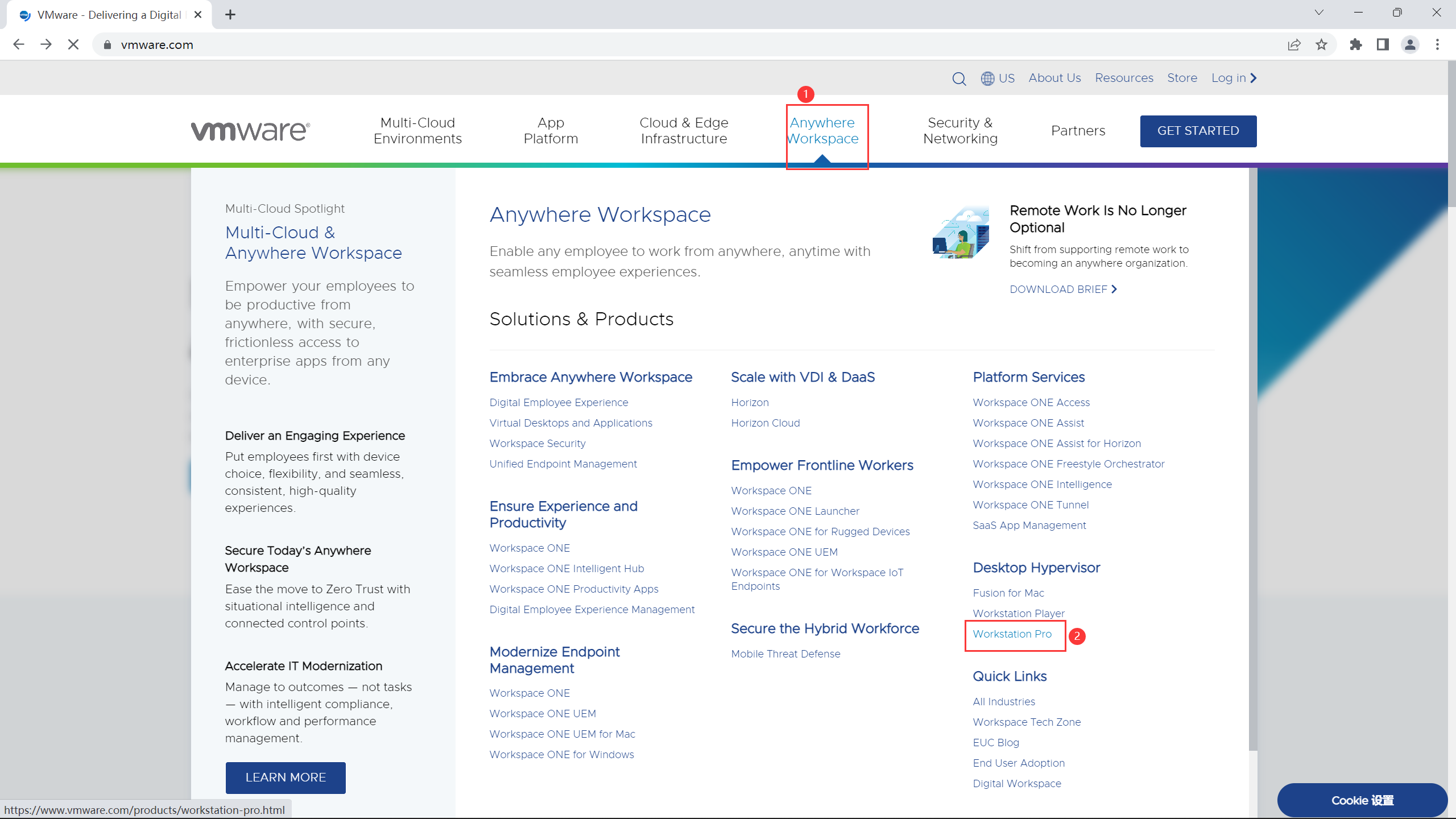Viewport: 1456px width, 819px height.
Task: Click the site lock icon
Action: [107, 45]
